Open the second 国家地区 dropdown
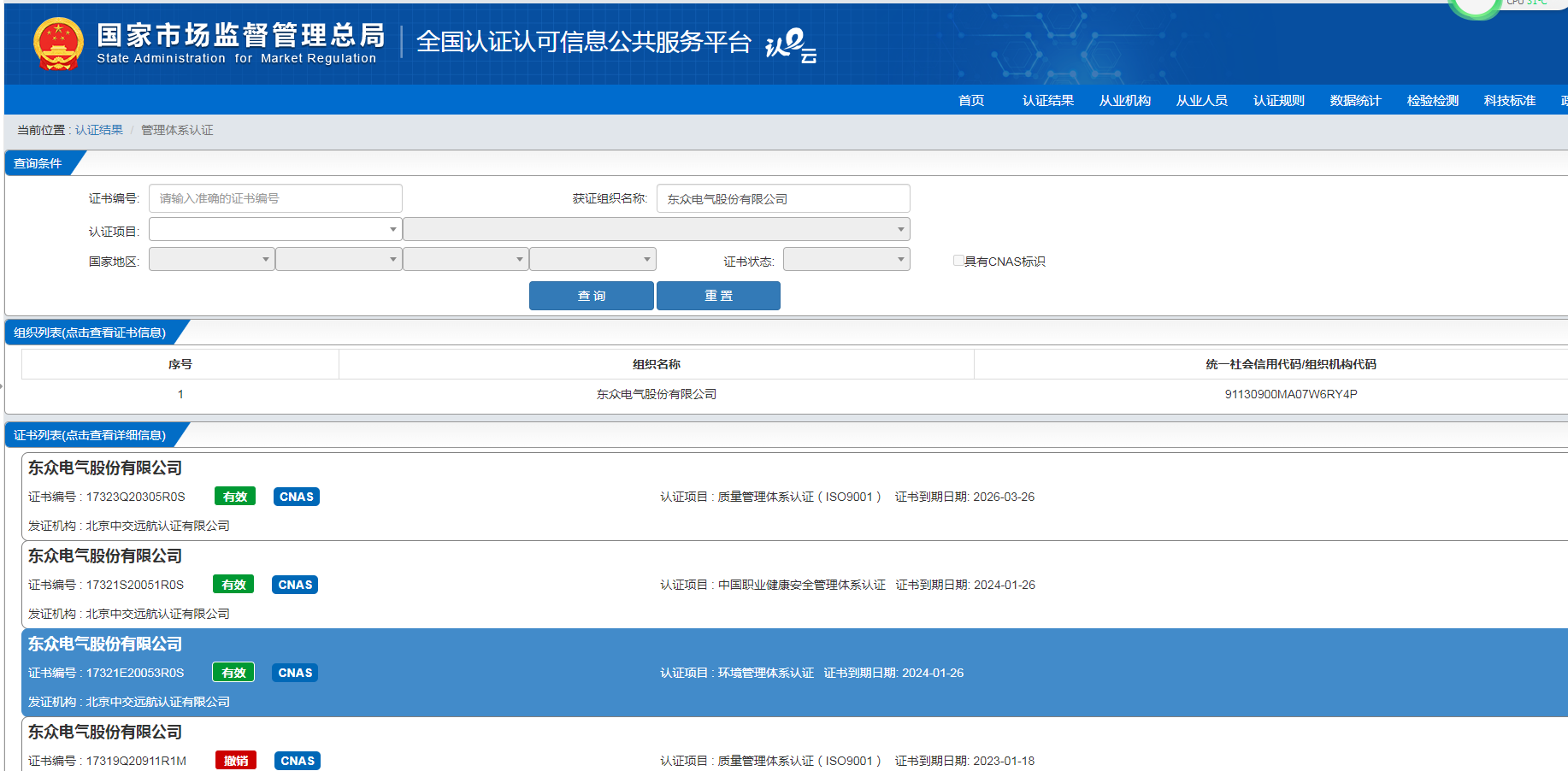 point(339,259)
